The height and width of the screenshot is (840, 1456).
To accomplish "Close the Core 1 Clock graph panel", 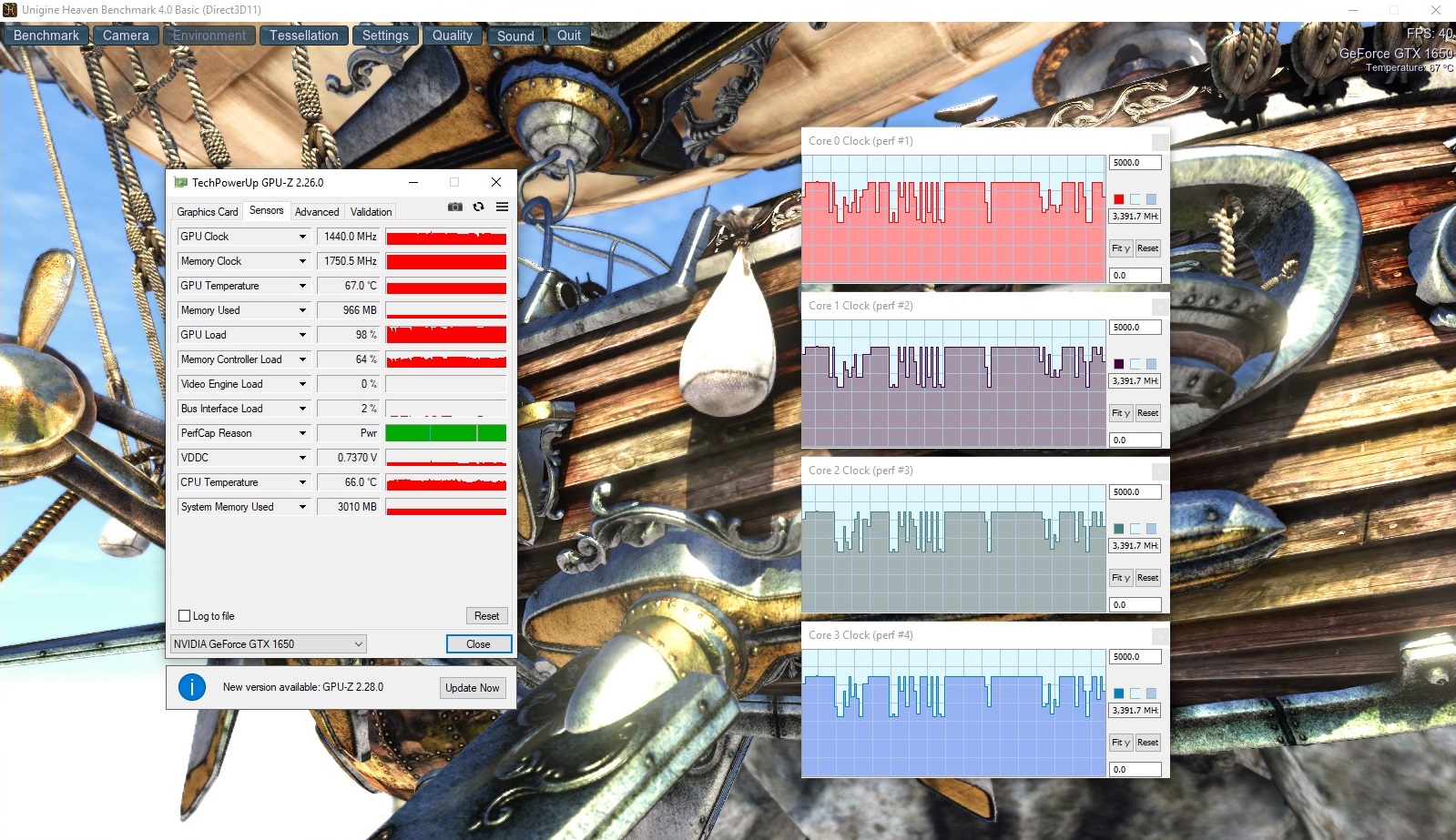I will [1160, 307].
